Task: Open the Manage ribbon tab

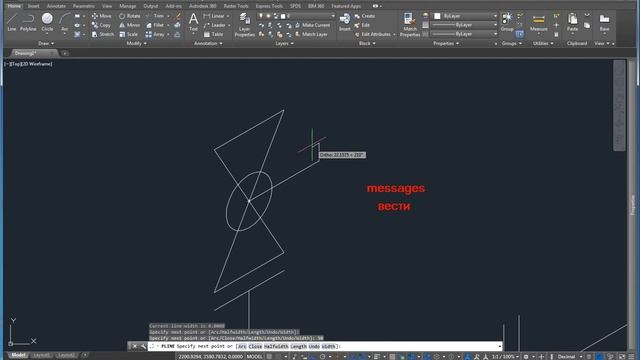Action: pos(128,6)
